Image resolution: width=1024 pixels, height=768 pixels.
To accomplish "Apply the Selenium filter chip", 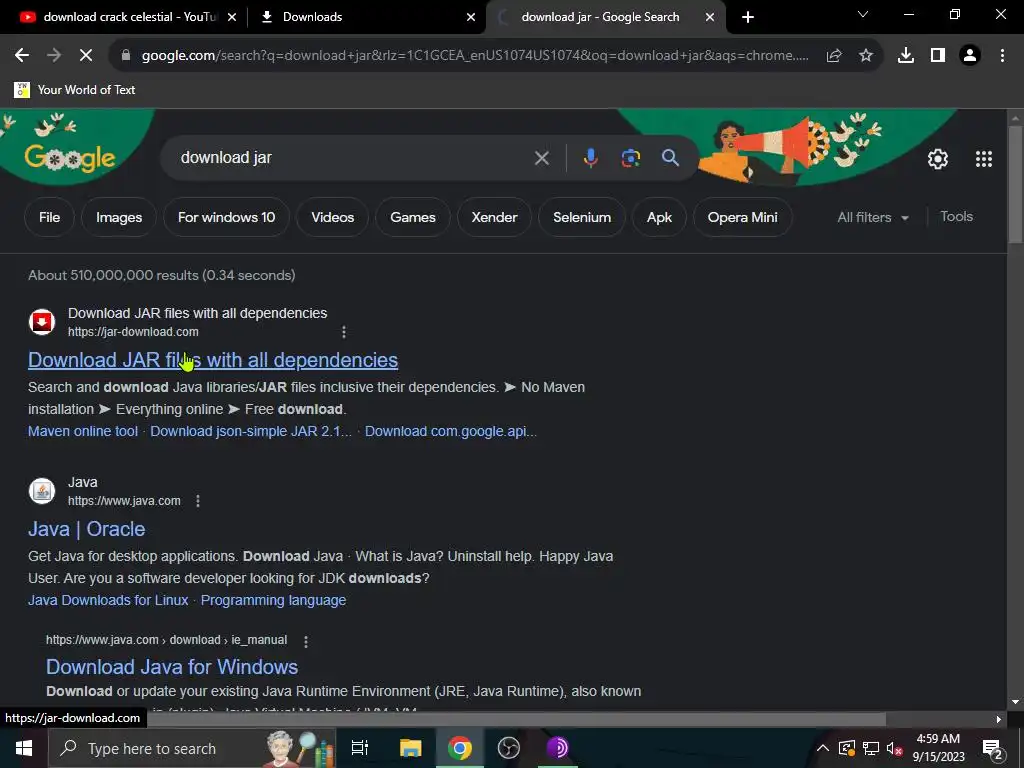I will tap(582, 217).
